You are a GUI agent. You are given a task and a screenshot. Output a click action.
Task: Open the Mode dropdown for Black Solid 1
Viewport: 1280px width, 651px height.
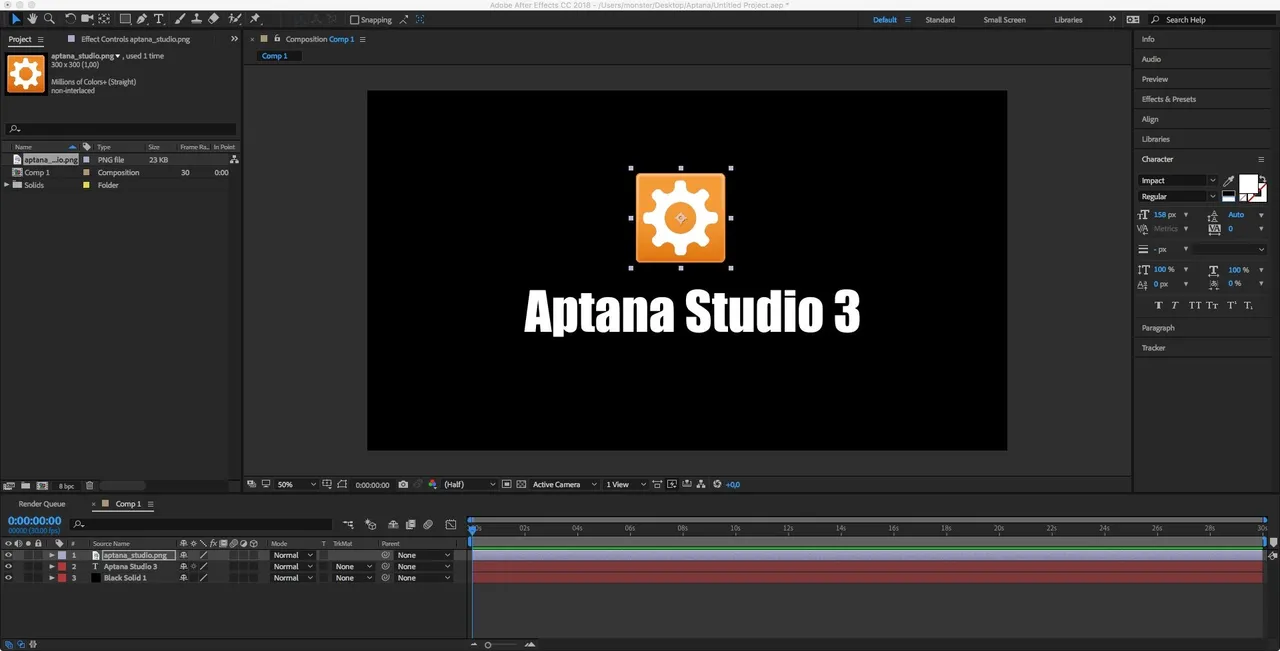(292, 578)
